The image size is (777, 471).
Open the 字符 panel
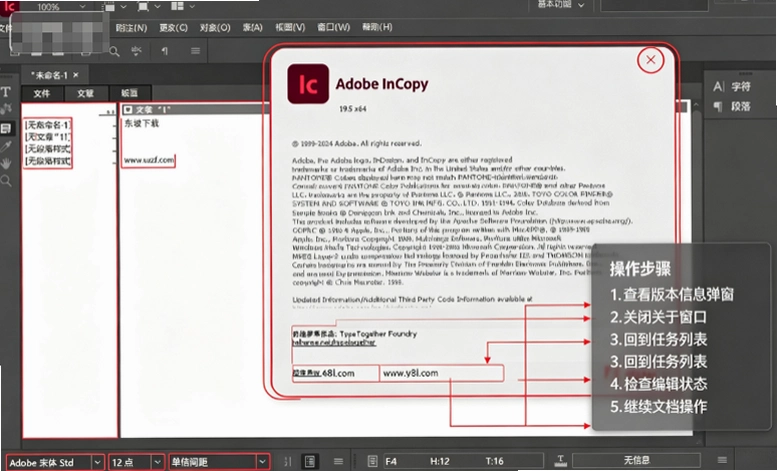pyautogui.click(x=741, y=87)
